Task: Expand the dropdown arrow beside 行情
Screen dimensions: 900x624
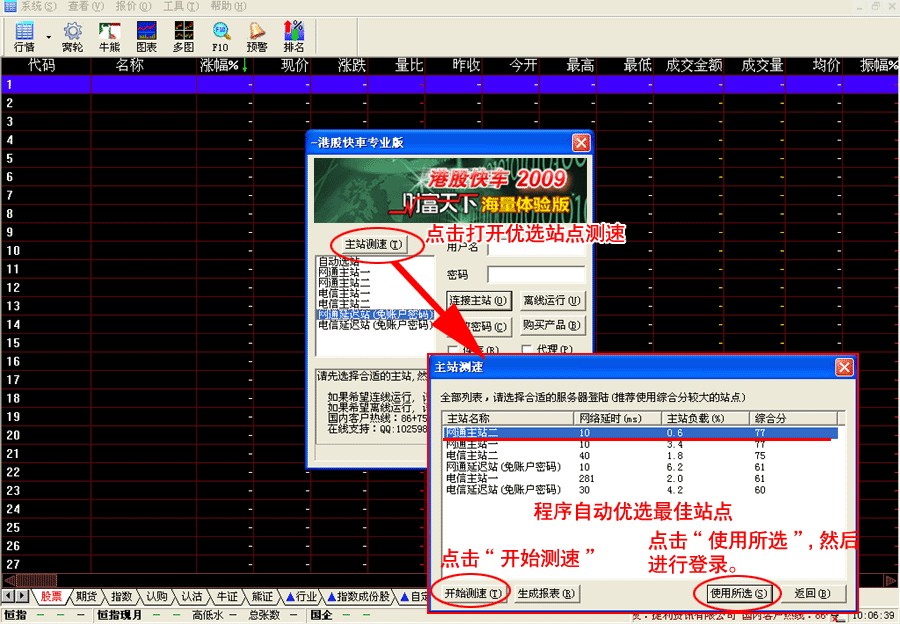Action: 46,37
